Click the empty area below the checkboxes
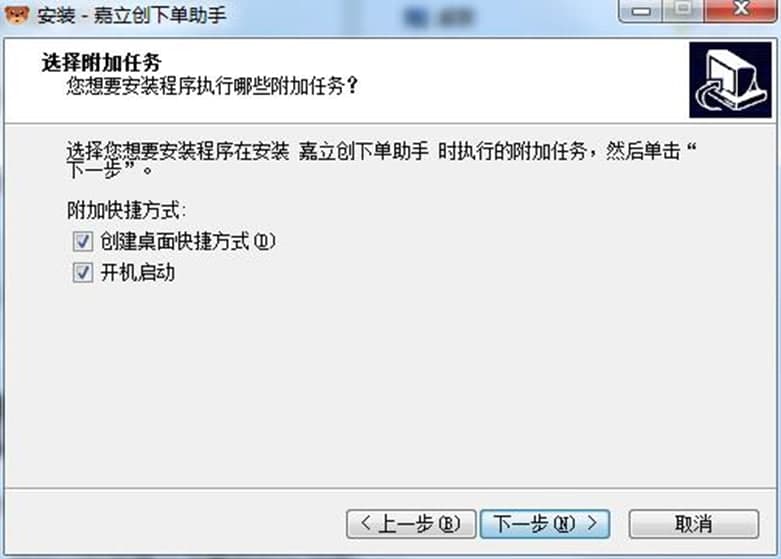The image size is (781, 559). coord(390,384)
